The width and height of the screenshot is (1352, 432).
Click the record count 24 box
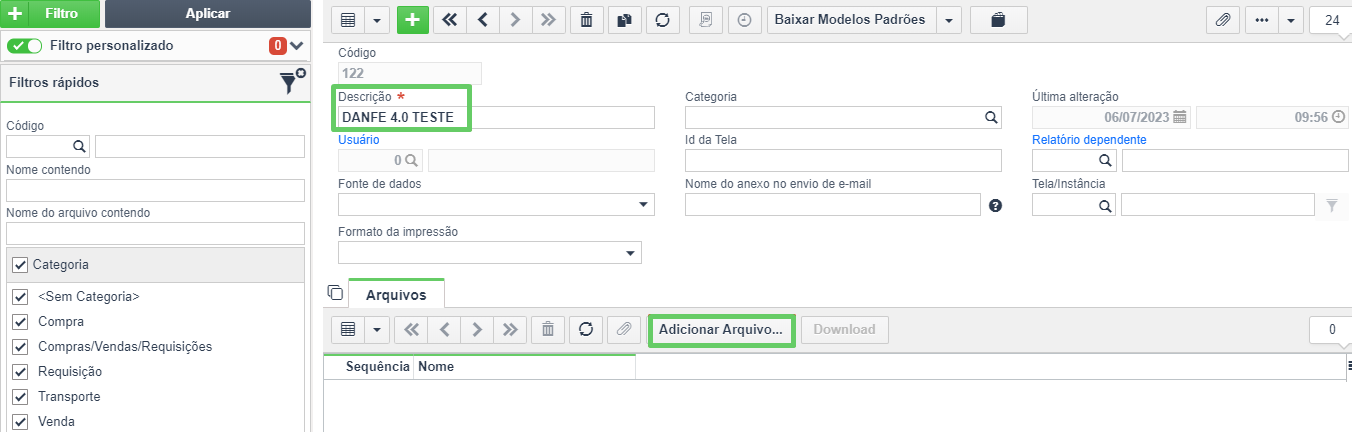[x=1331, y=20]
